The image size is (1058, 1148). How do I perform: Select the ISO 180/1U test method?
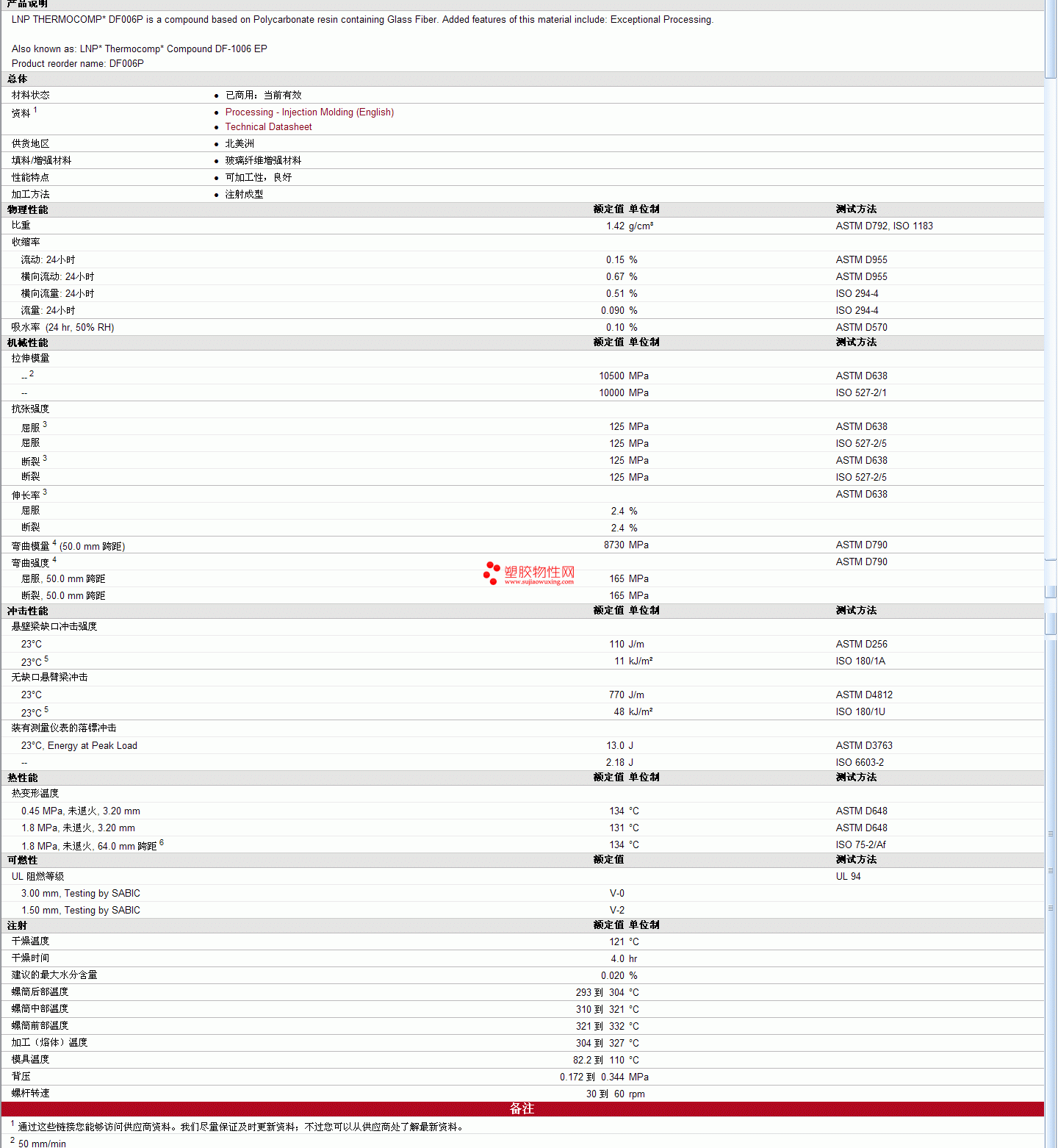860,712
